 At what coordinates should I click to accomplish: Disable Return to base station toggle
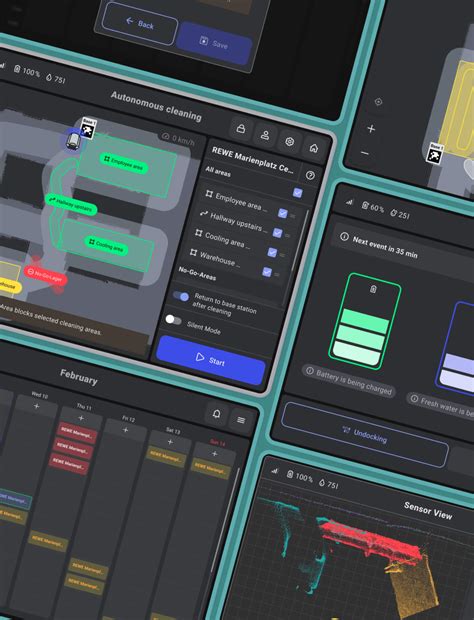click(181, 296)
